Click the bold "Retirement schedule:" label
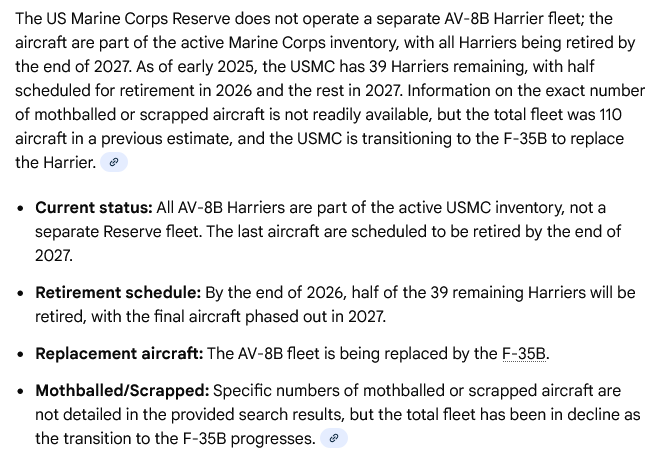 point(118,293)
